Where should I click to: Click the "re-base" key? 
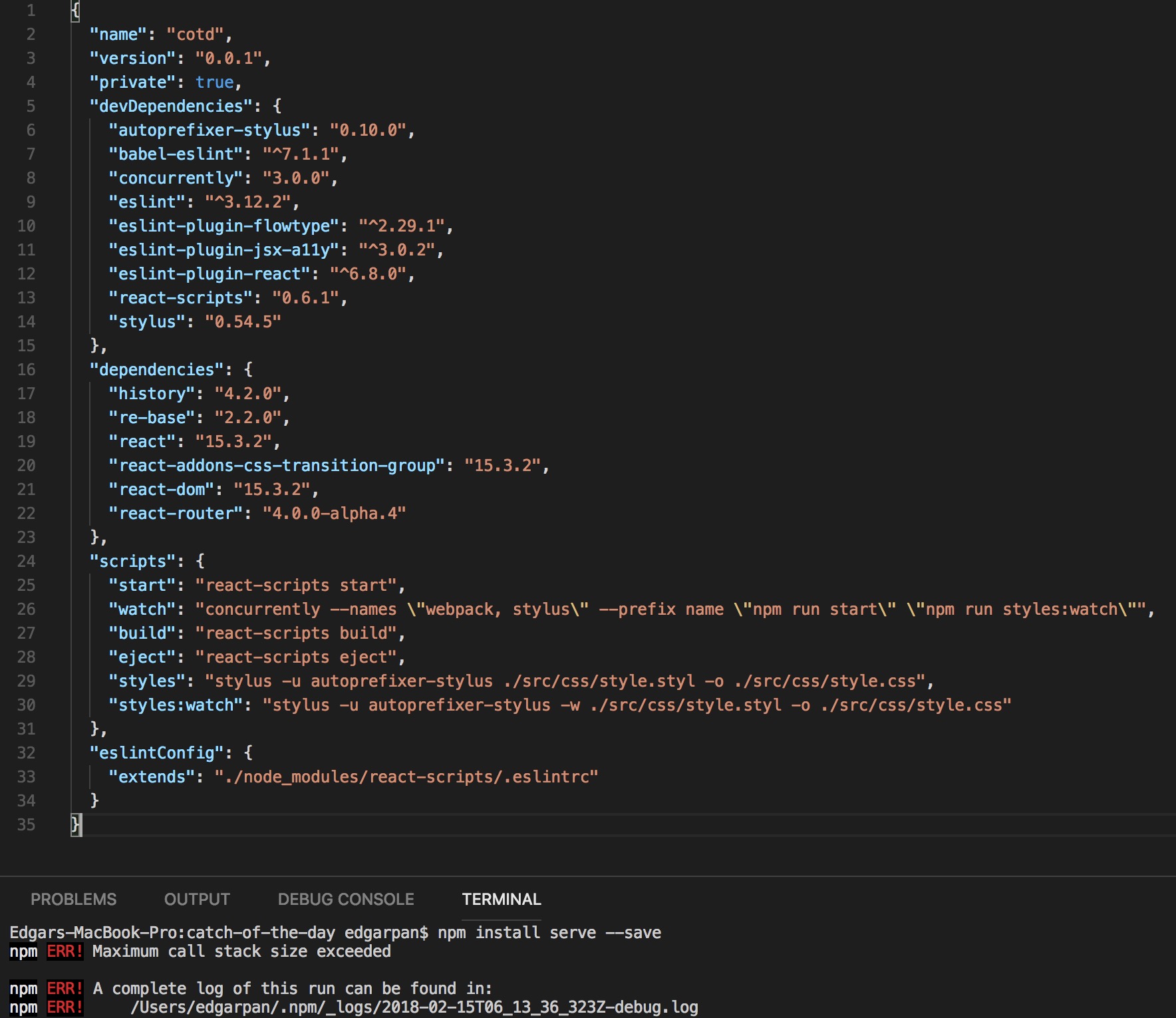click(x=152, y=417)
